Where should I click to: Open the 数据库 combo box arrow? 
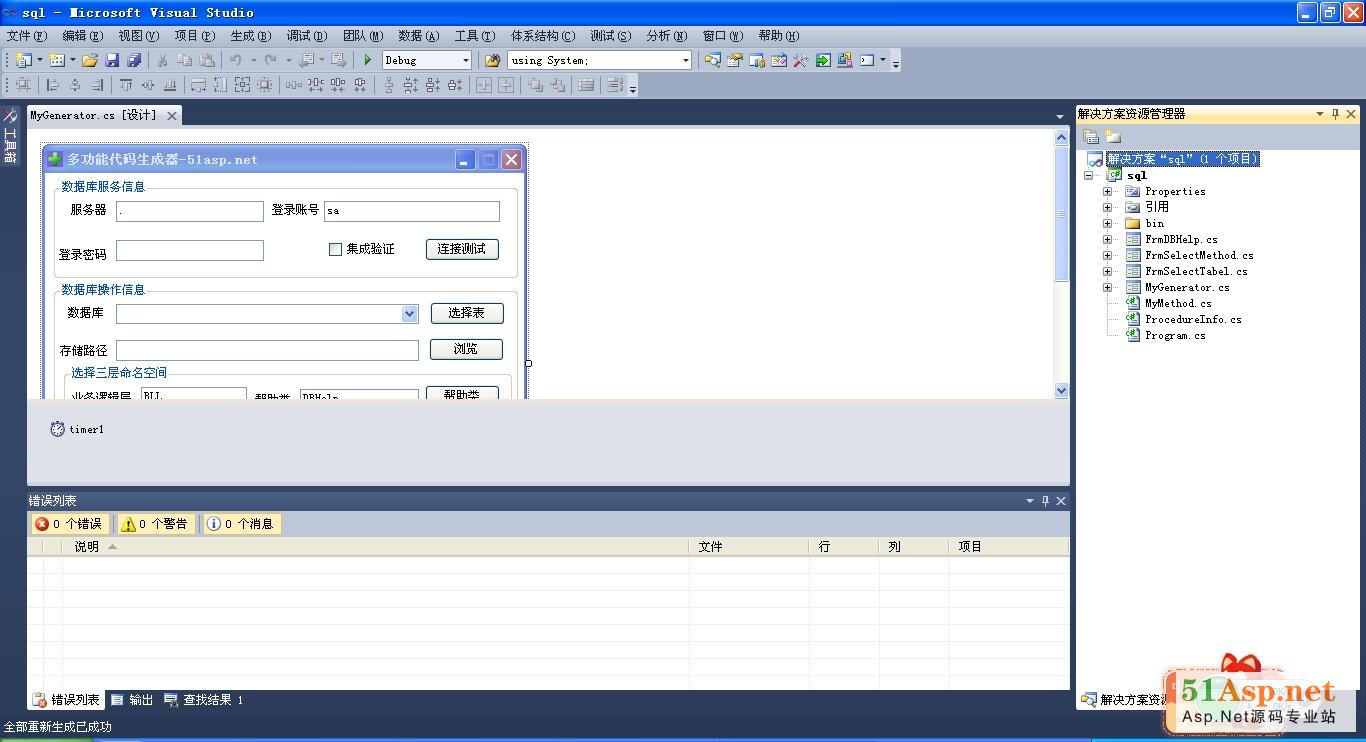[409, 314]
